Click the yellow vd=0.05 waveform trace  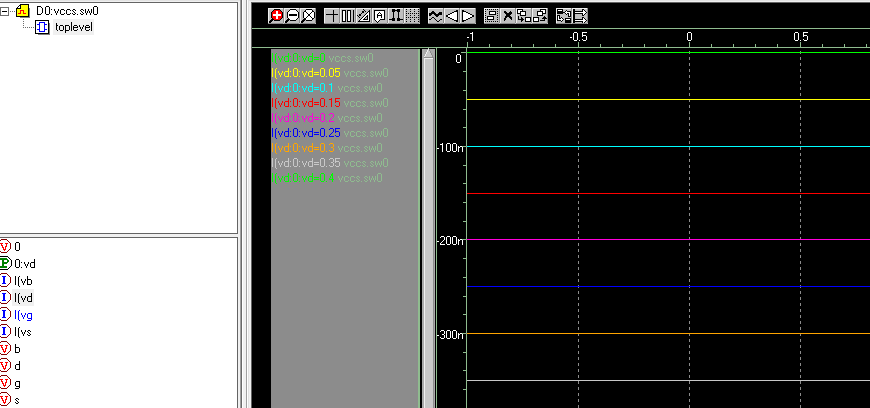point(668,99)
